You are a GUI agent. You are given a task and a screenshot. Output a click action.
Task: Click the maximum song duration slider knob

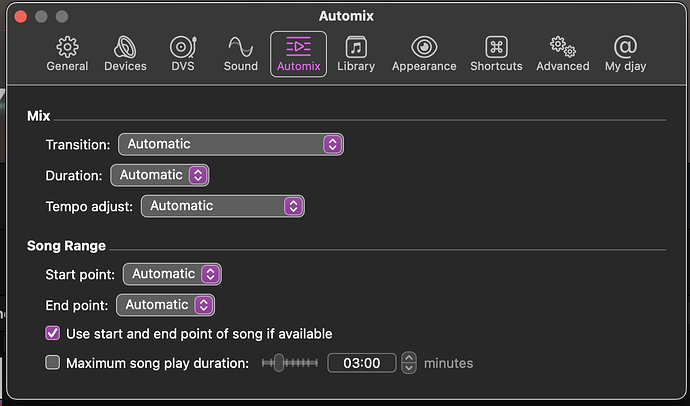coord(279,363)
